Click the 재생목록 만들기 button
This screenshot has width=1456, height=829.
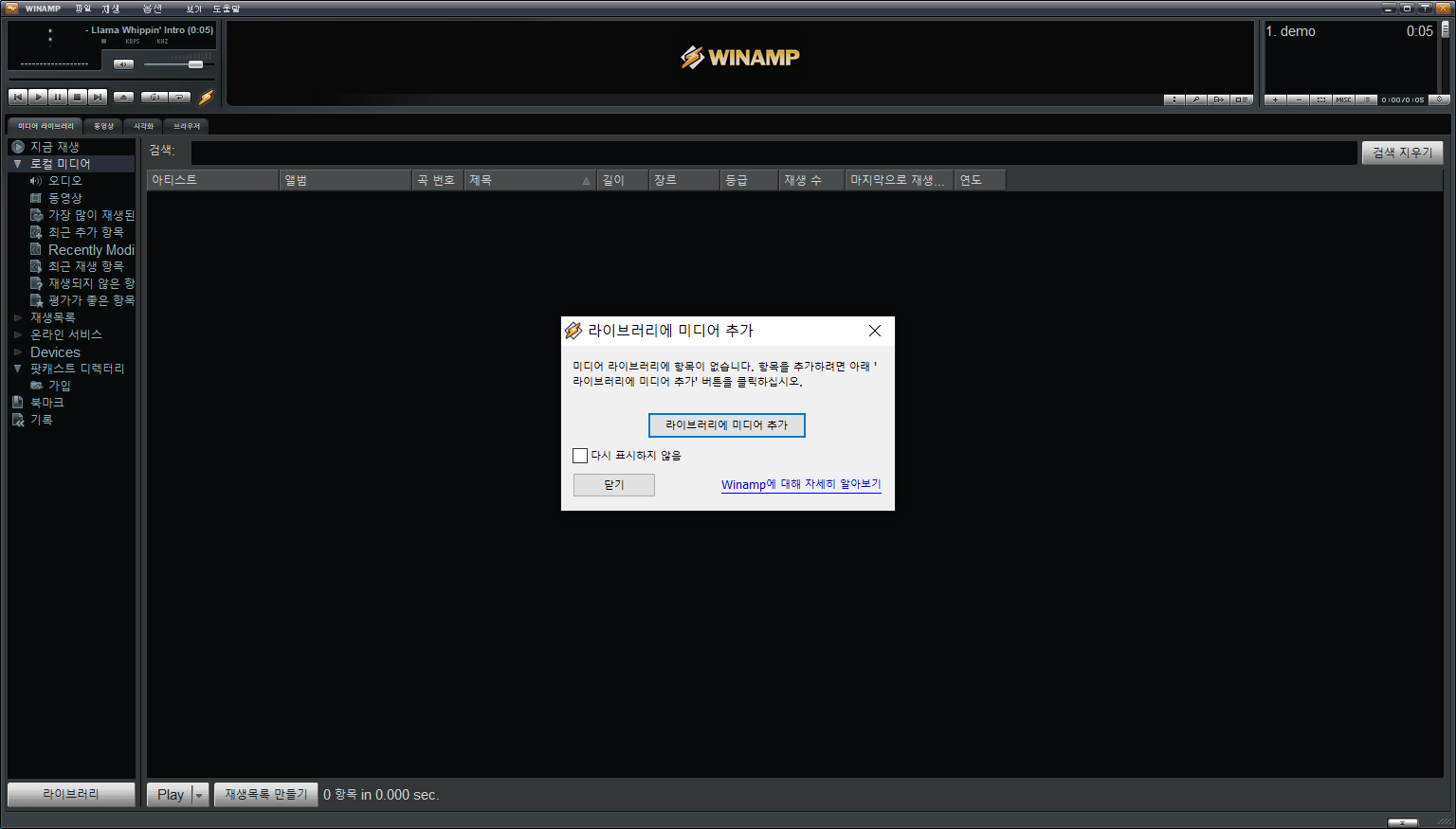(x=265, y=795)
